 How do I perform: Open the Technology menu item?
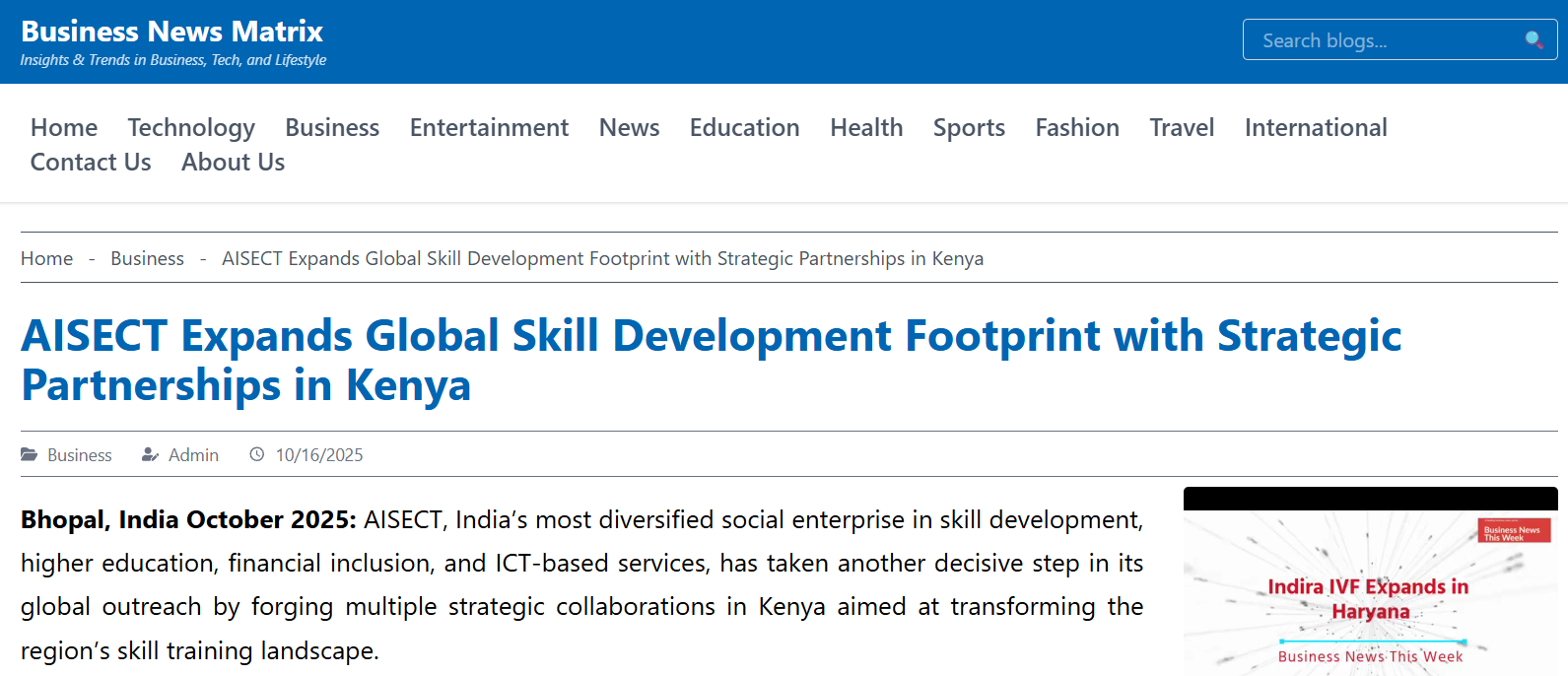click(x=191, y=128)
